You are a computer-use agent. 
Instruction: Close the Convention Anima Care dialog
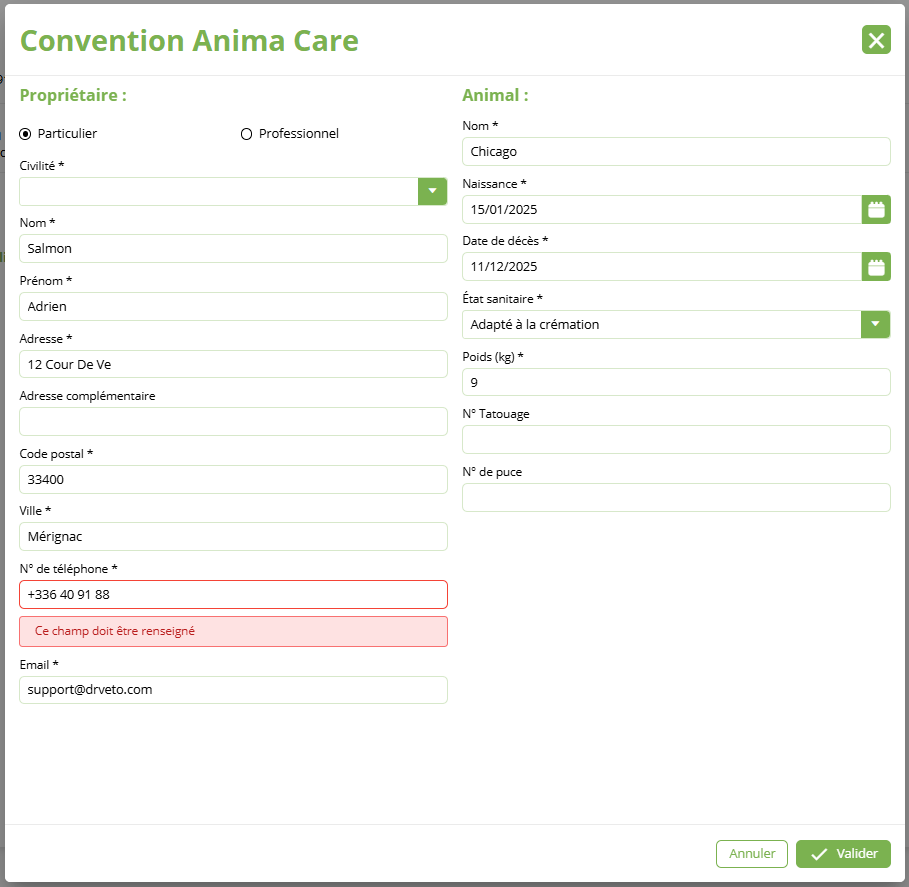pos(876,40)
